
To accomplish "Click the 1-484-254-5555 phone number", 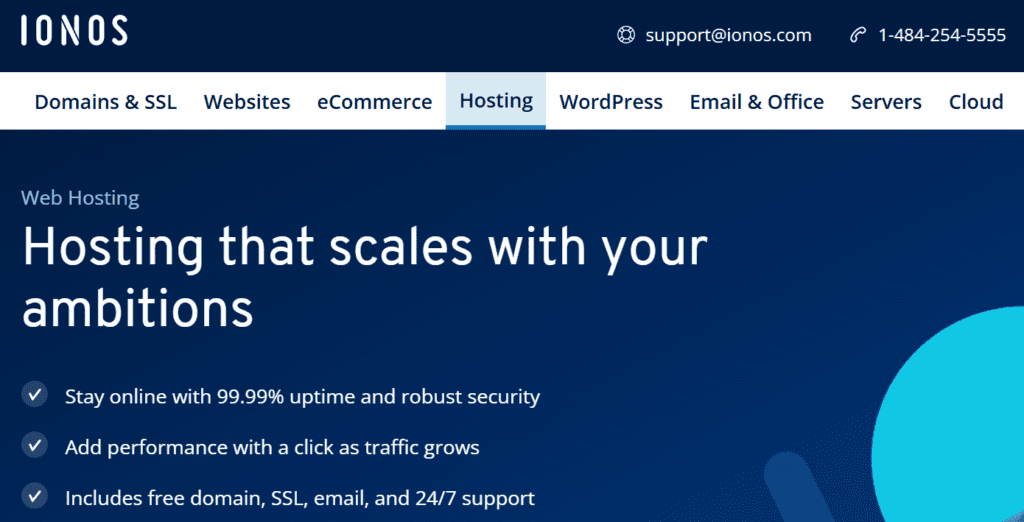I will (x=942, y=35).
